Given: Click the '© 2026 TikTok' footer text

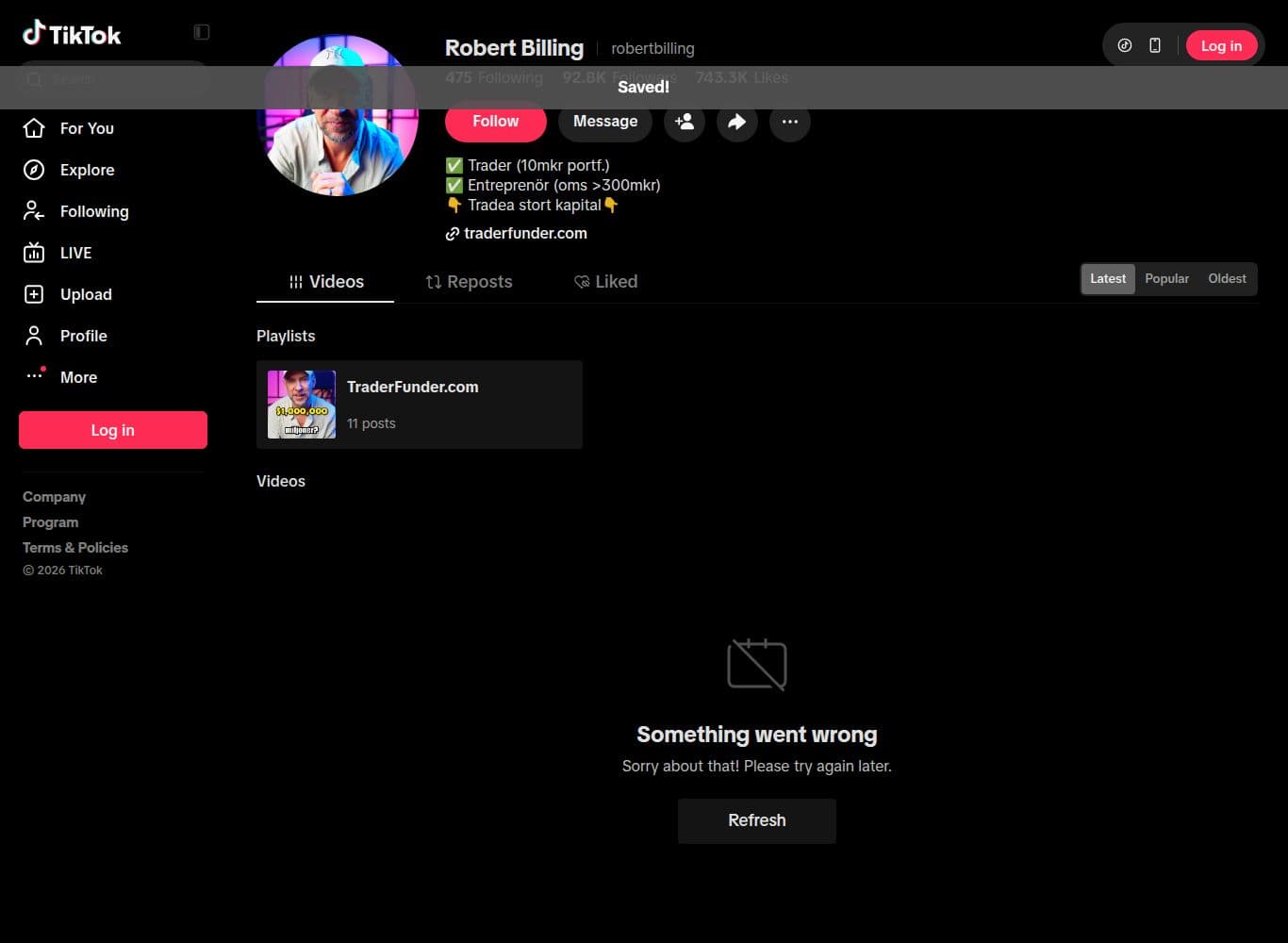Looking at the screenshot, I should (x=62, y=571).
